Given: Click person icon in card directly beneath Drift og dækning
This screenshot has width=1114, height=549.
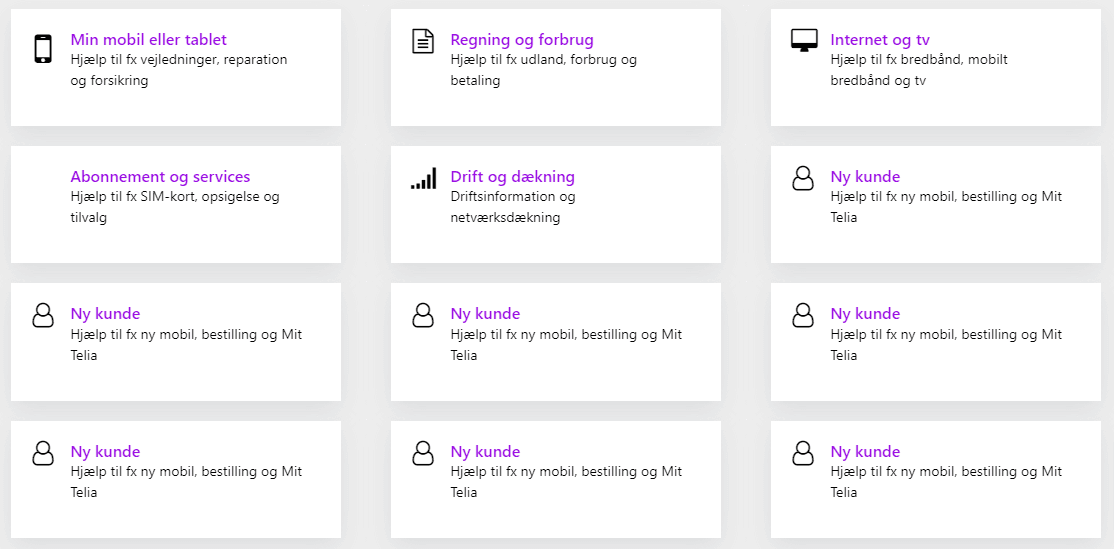Looking at the screenshot, I should pyautogui.click(x=423, y=316).
